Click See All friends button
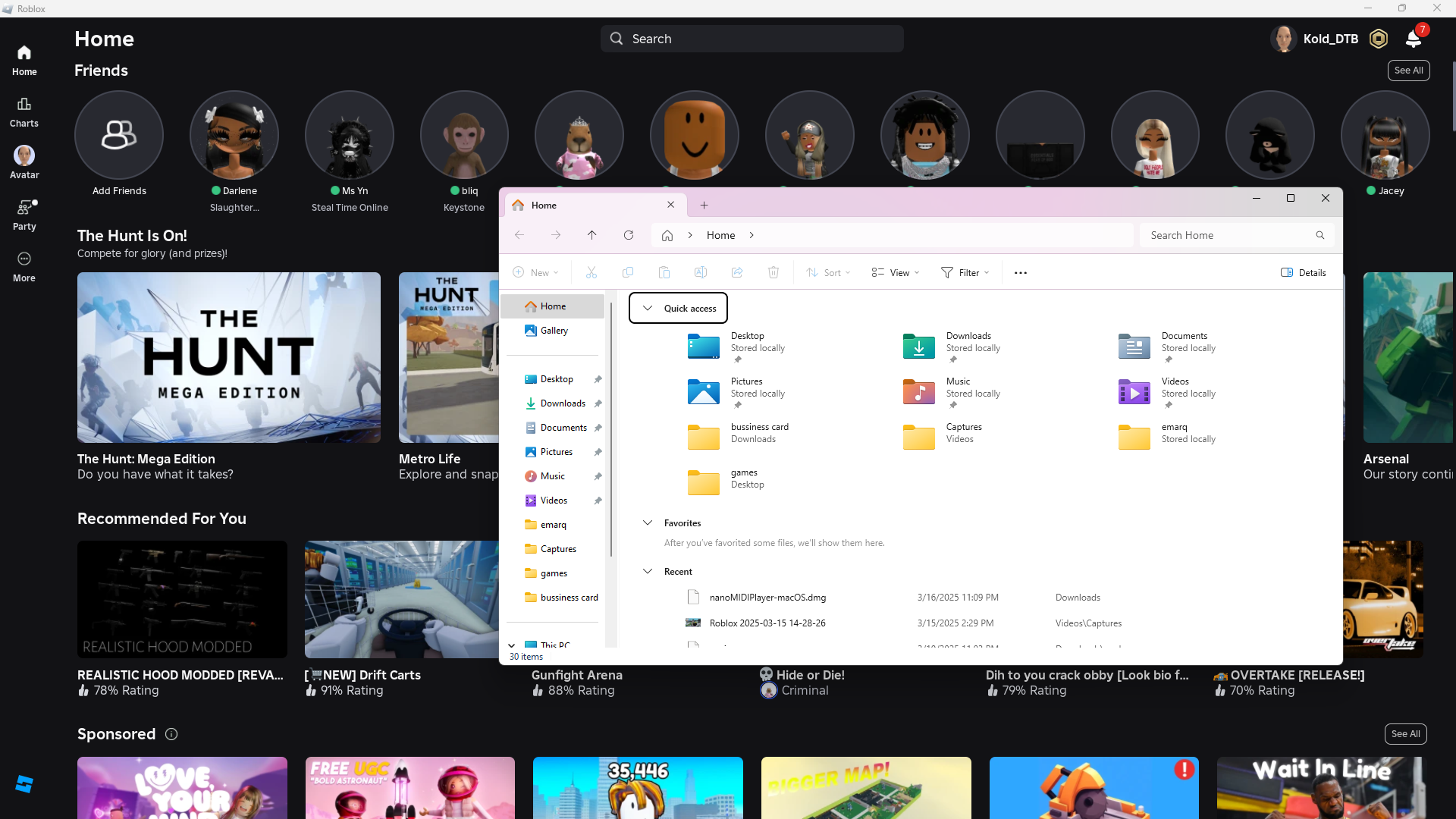This screenshot has width=1456, height=819. [x=1408, y=71]
